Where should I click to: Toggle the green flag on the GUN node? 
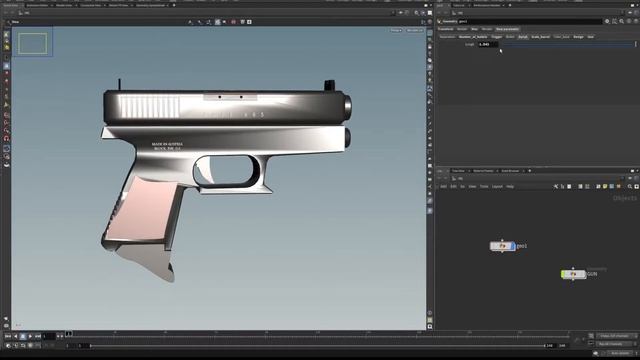tap(563, 274)
